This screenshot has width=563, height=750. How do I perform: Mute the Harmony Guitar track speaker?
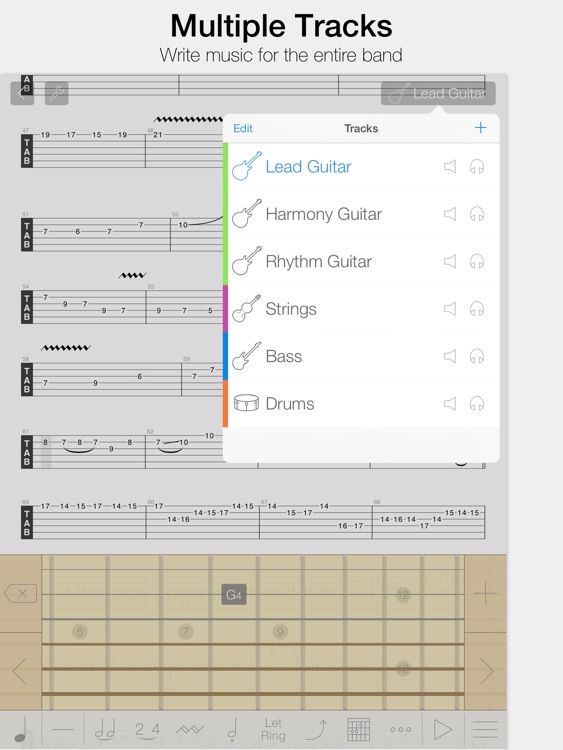450,214
